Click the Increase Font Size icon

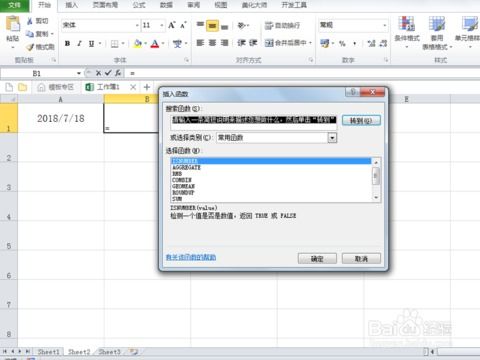click(x=172, y=25)
